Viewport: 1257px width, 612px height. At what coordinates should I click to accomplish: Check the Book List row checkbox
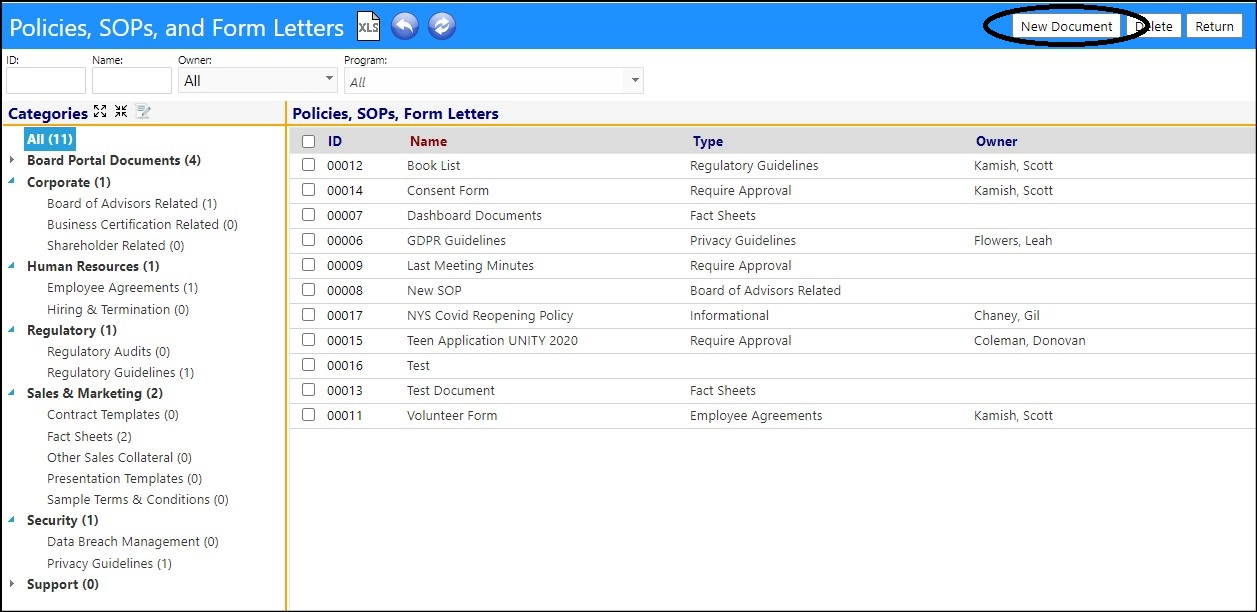[308, 165]
